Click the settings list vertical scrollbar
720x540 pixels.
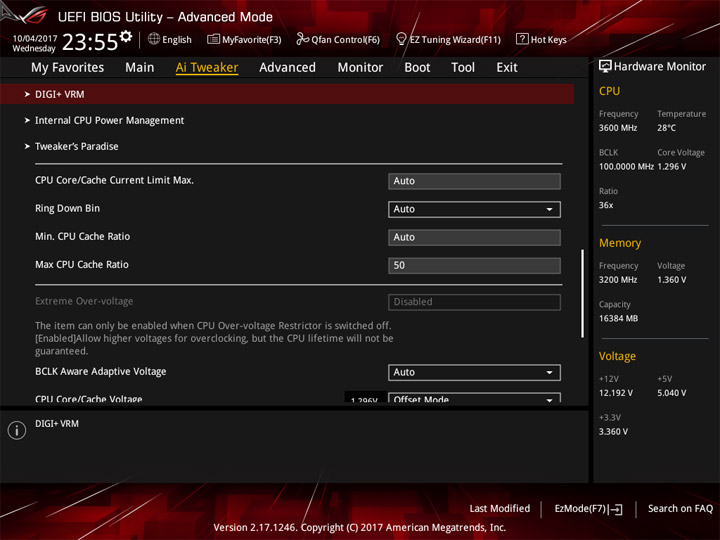tap(583, 294)
